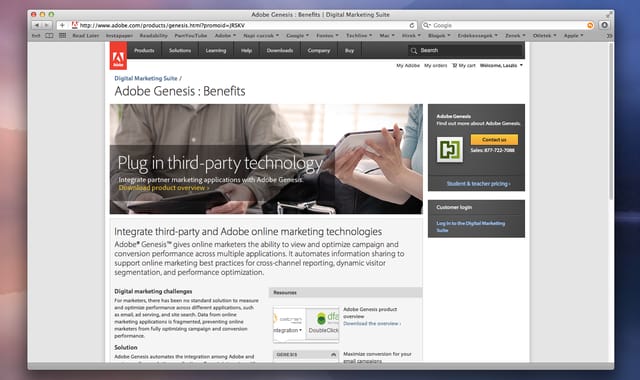Open the Products menu

click(x=144, y=51)
